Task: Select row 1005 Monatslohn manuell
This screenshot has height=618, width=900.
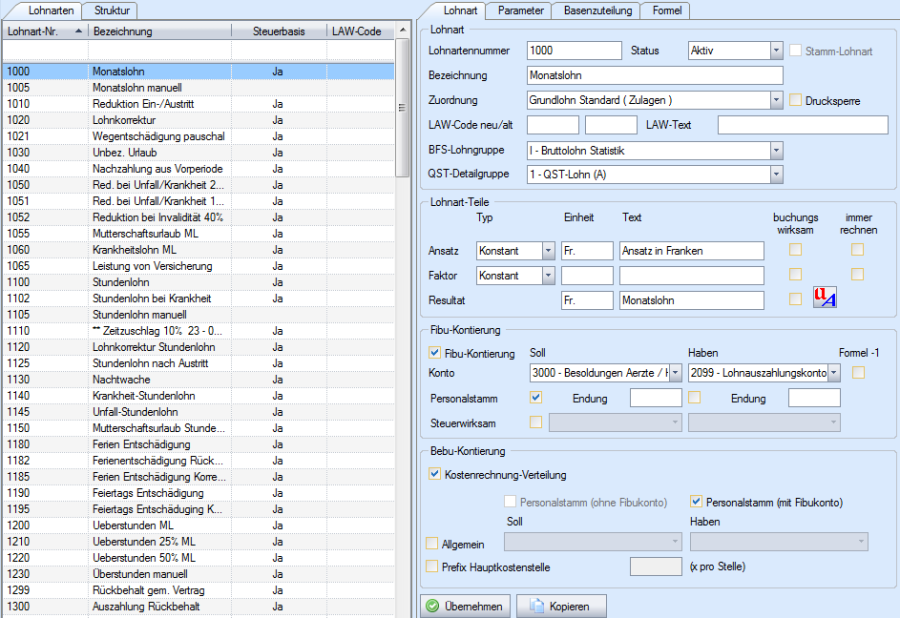Action: point(199,88)
